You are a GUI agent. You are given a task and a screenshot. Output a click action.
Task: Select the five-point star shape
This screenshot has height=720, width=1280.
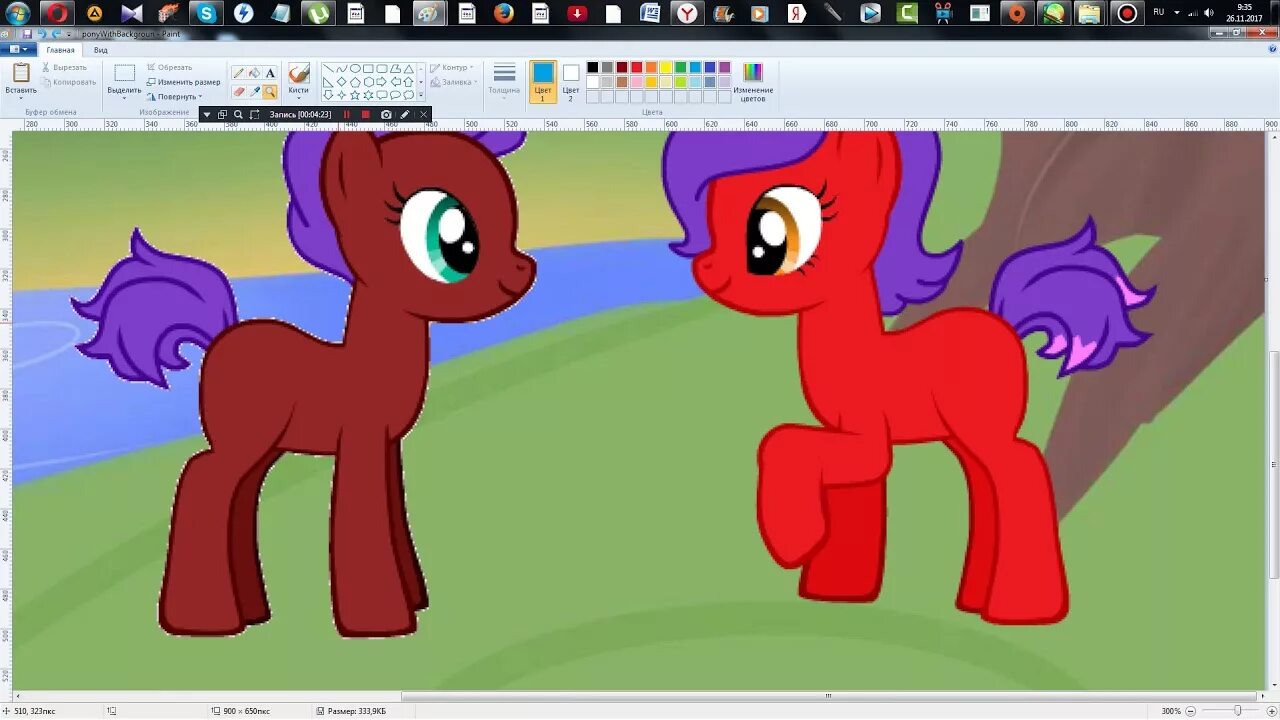point(355,95)
